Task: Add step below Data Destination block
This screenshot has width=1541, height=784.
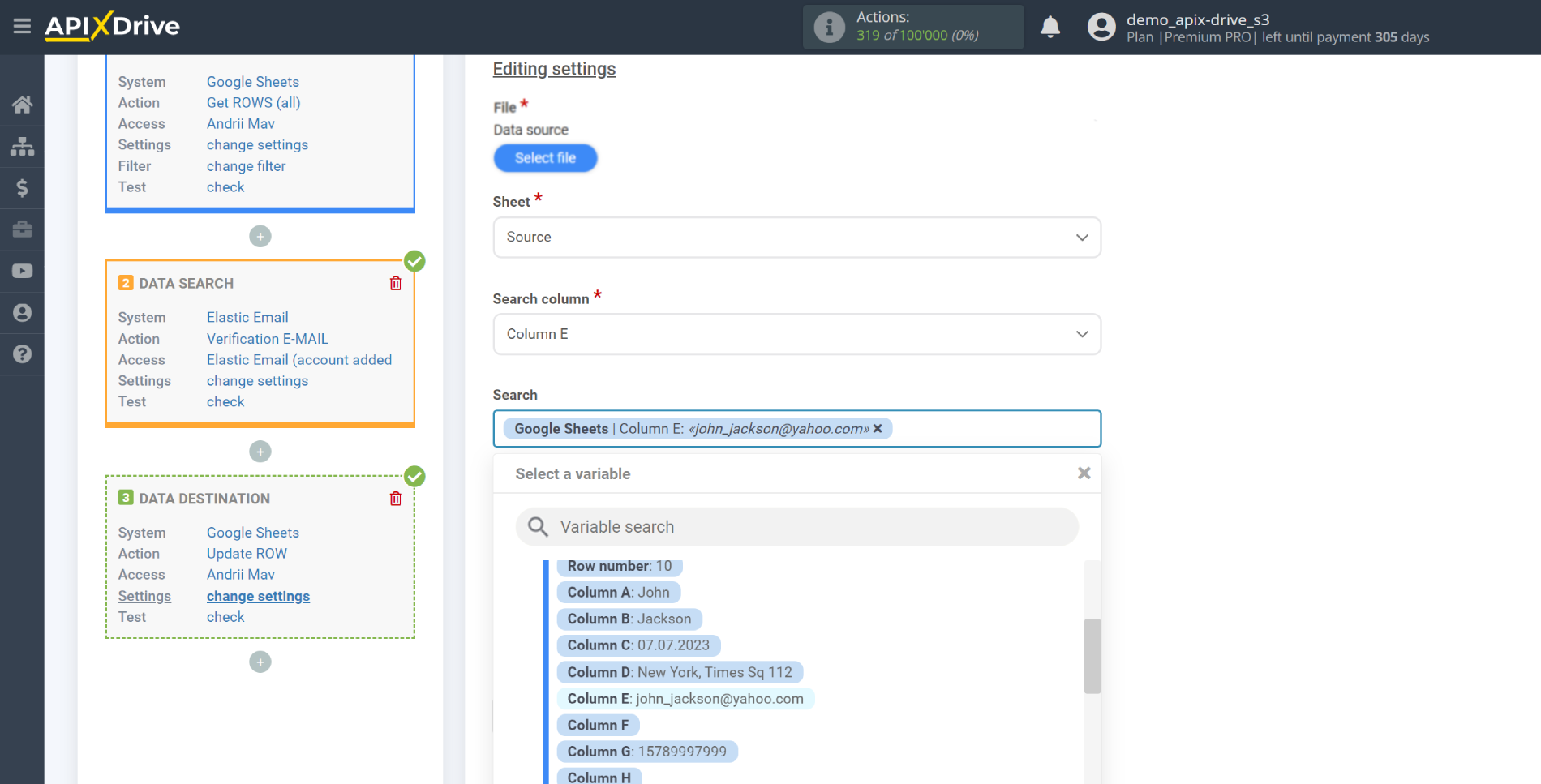Action: pyautogui.click(x=260, y=662)
